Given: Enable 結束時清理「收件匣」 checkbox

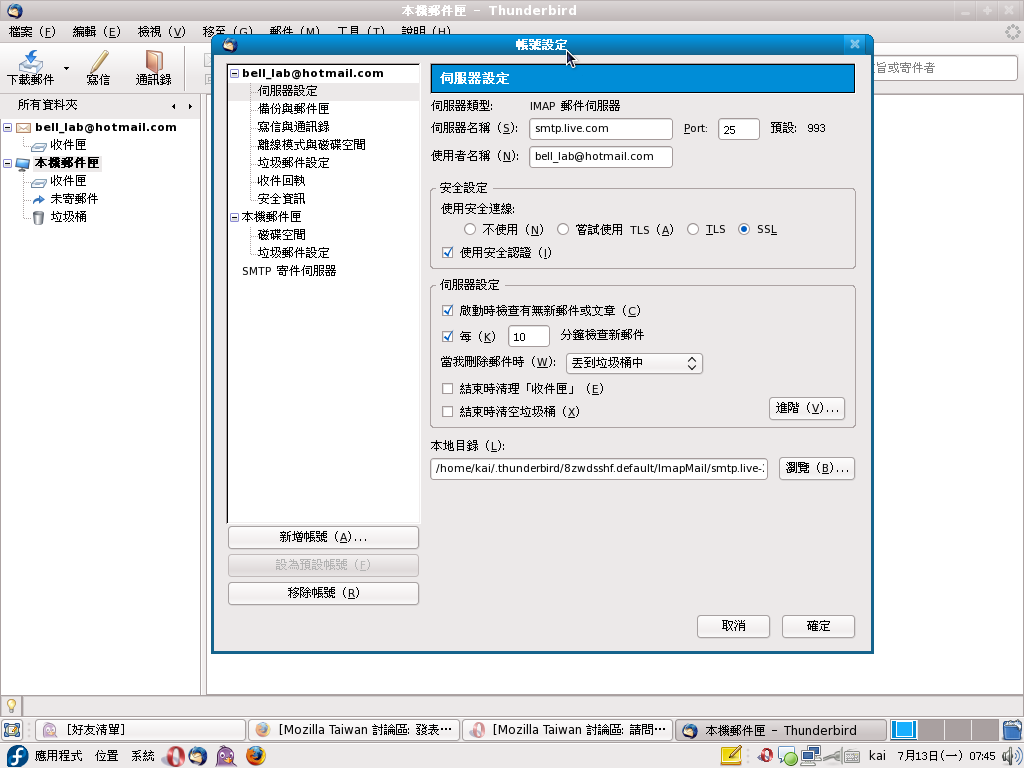Looking at the screenshot, I should 447,389.
